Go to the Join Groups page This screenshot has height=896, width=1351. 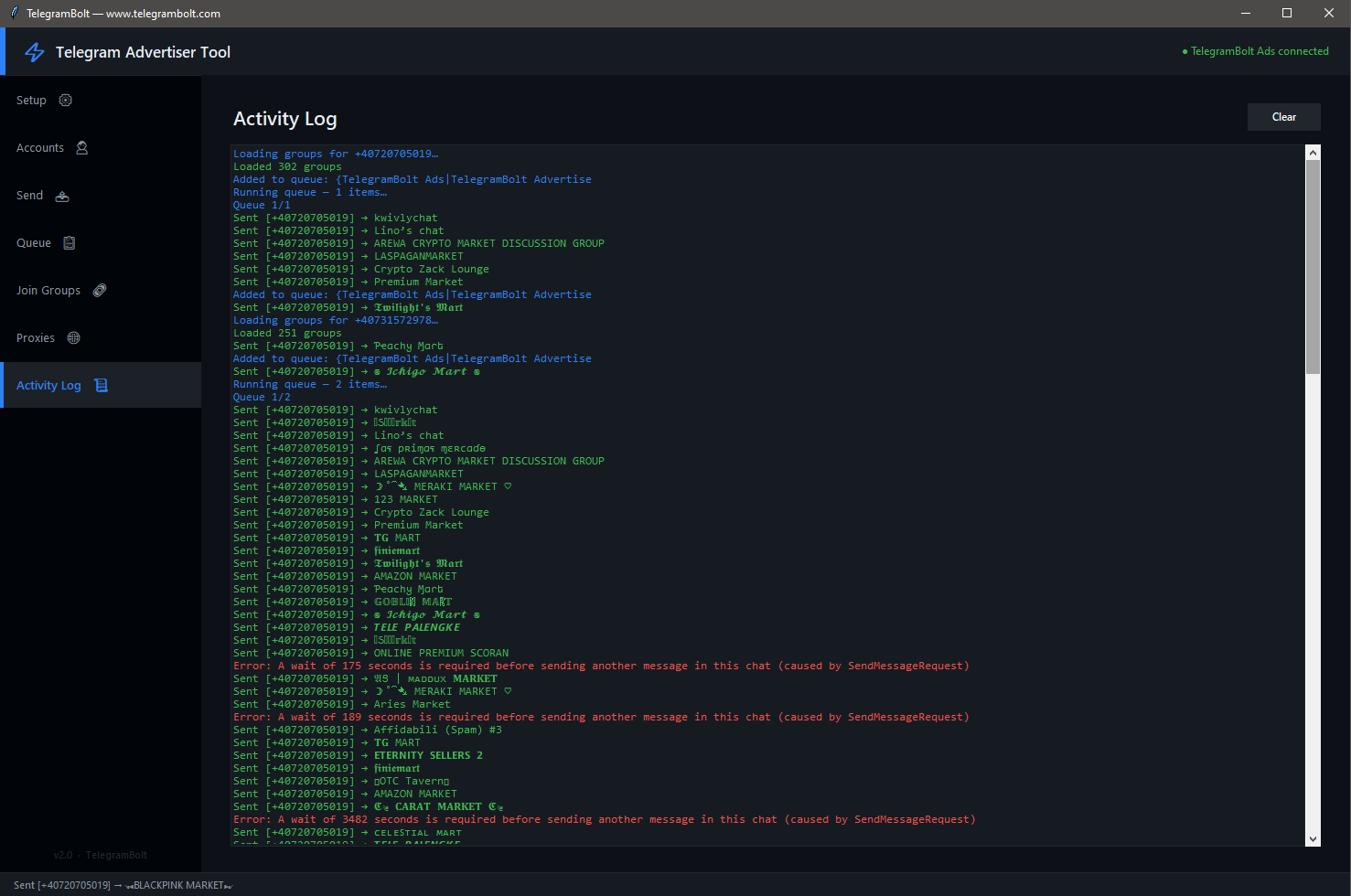(101, 291)
